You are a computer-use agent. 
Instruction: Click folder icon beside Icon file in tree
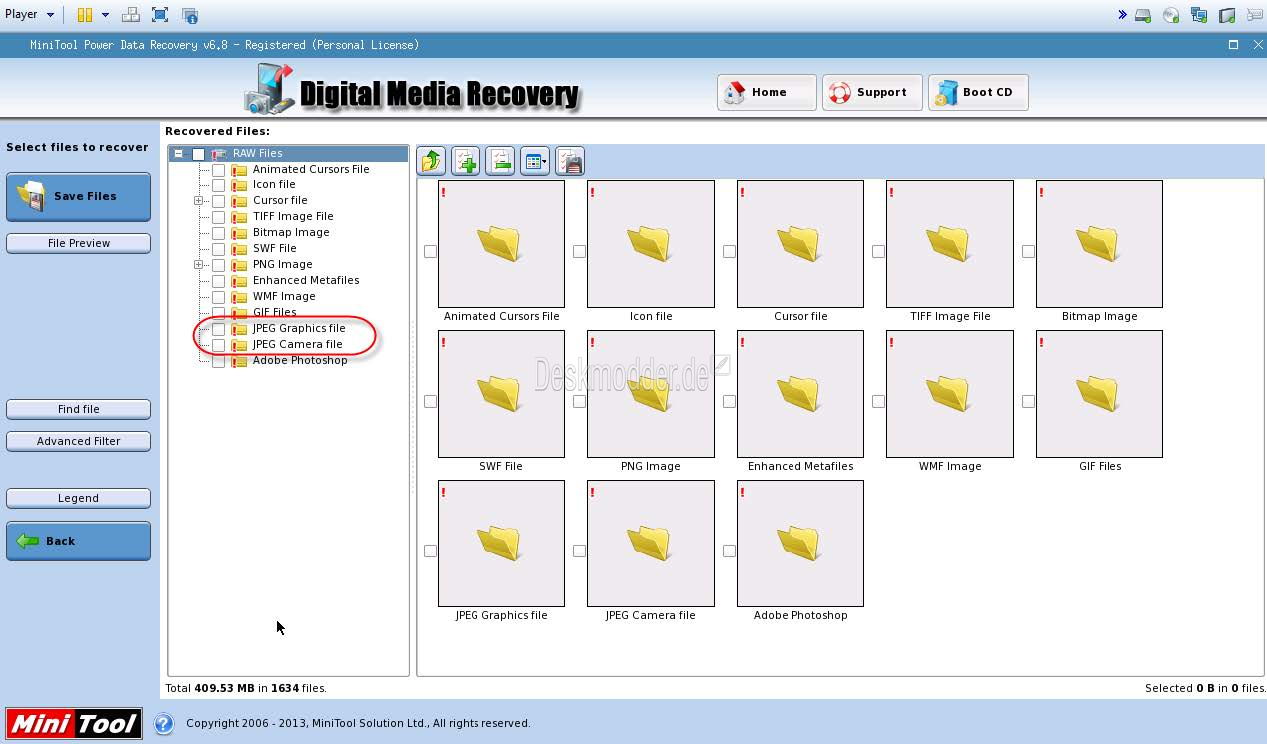[239, 185]
